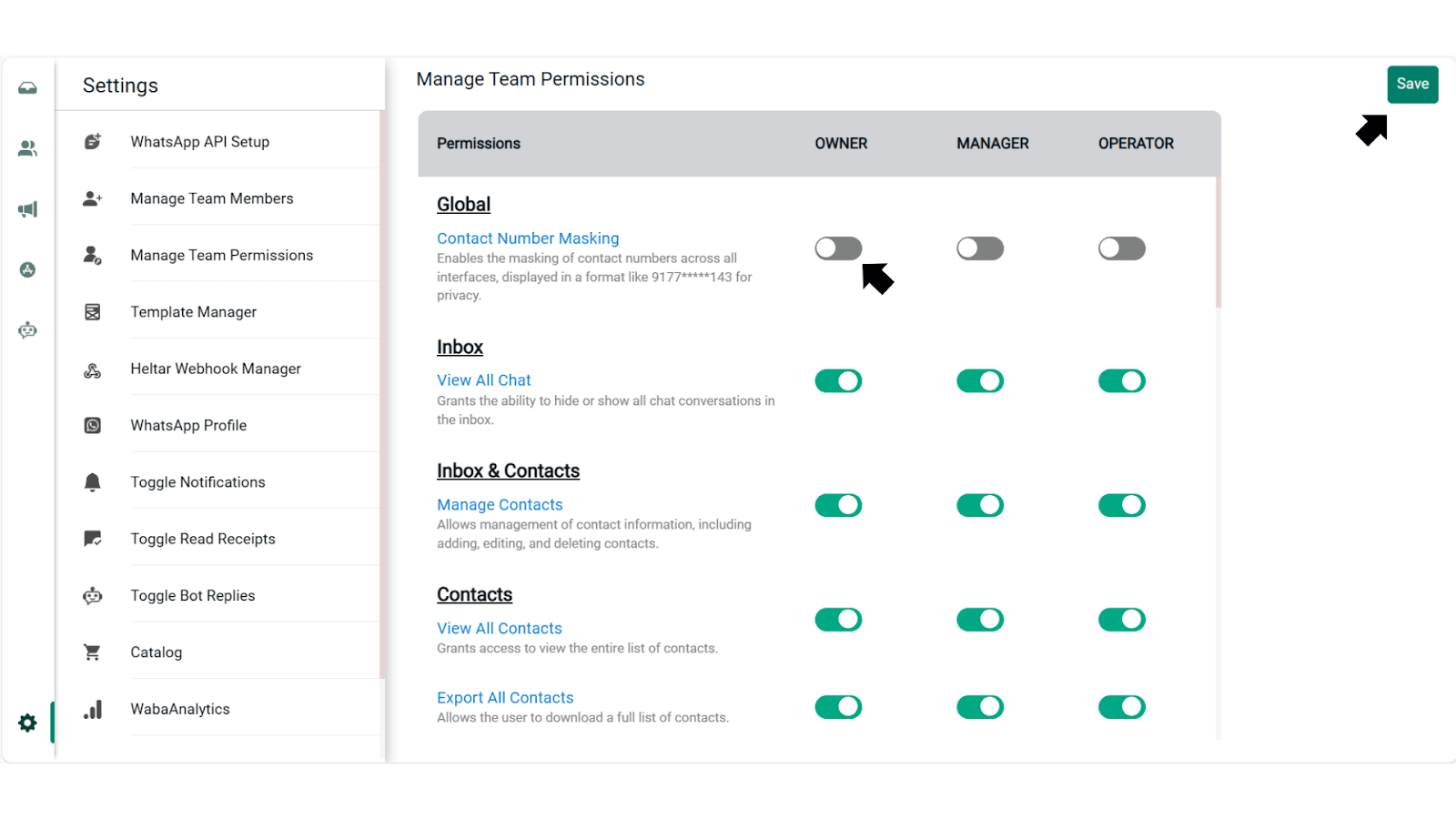The width and height of the screenshot is (1456, 819).
Task: Disable Manage Contacts for Manager
Action: pos(980,505)
